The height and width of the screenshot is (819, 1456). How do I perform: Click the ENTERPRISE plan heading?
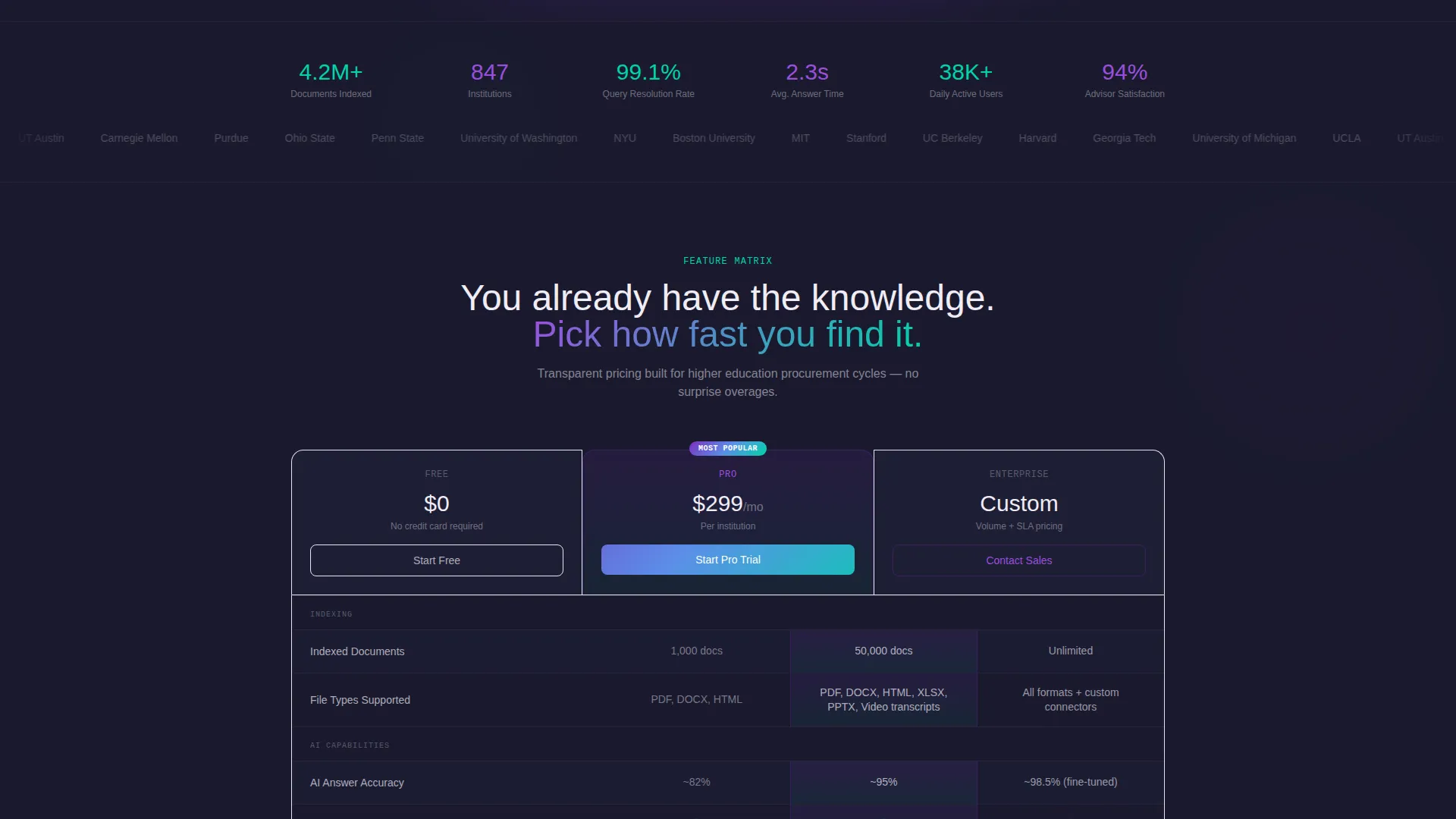tap(1018, 474)
